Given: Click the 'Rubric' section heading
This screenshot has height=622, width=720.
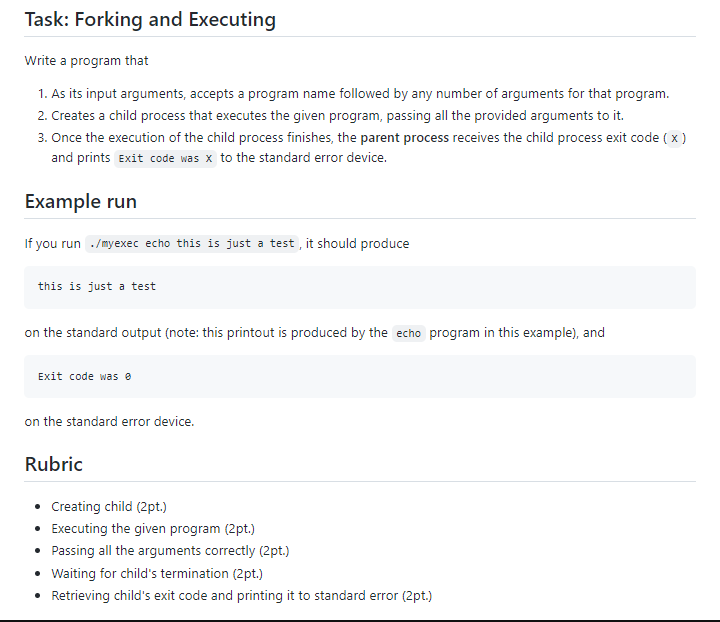Looking at the screenshot, I should [54, 464].
